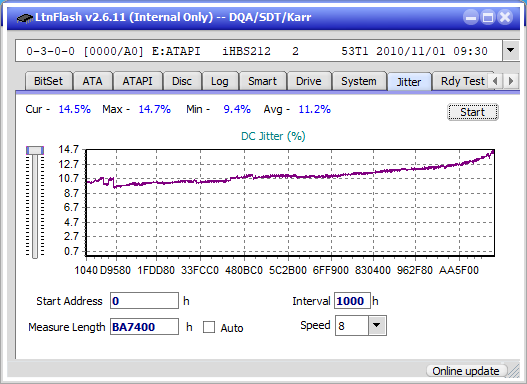Click into the Measure Length field
The height and width of the screenshot is (384, 527).
coord(145,327)
